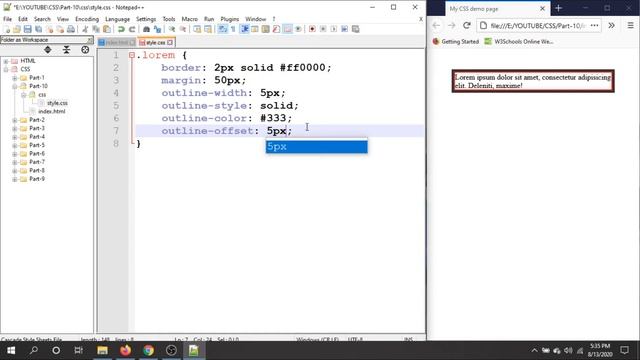The height and width of the screenshot is (360, 640).
Task: Click the Save recorded macro icon
Action: (356, 29)
